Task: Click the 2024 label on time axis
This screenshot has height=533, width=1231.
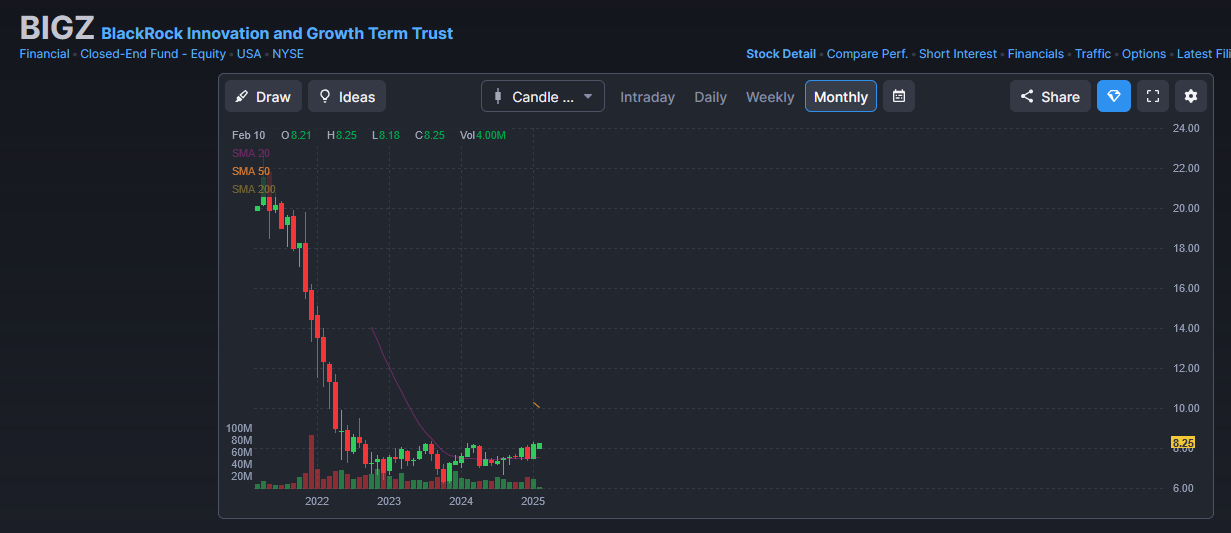Action: [461, 501]
